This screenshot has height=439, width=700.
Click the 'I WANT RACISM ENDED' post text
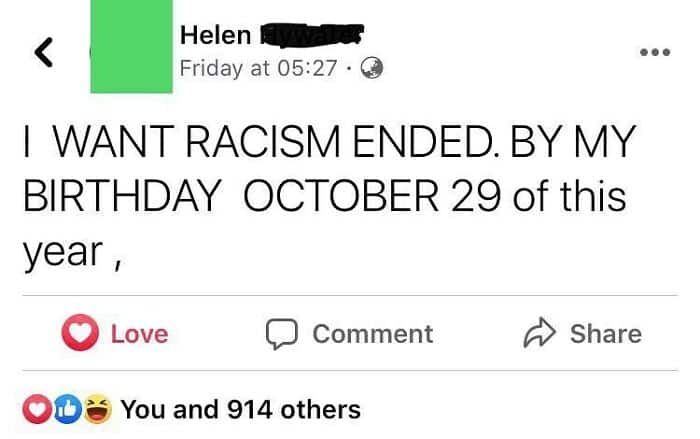point(259,141)
